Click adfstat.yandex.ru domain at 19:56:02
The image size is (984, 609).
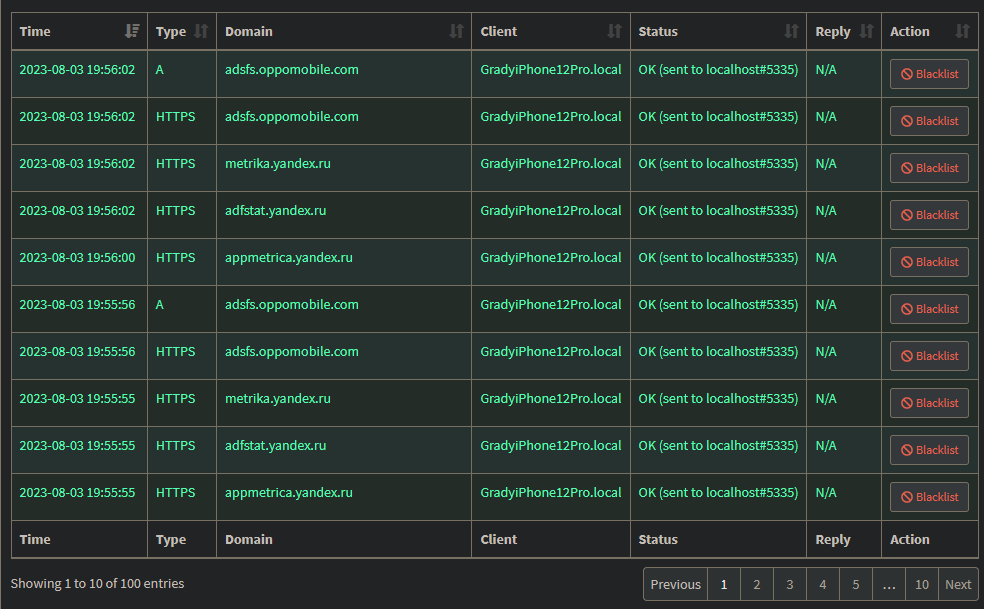click(275, 211)
